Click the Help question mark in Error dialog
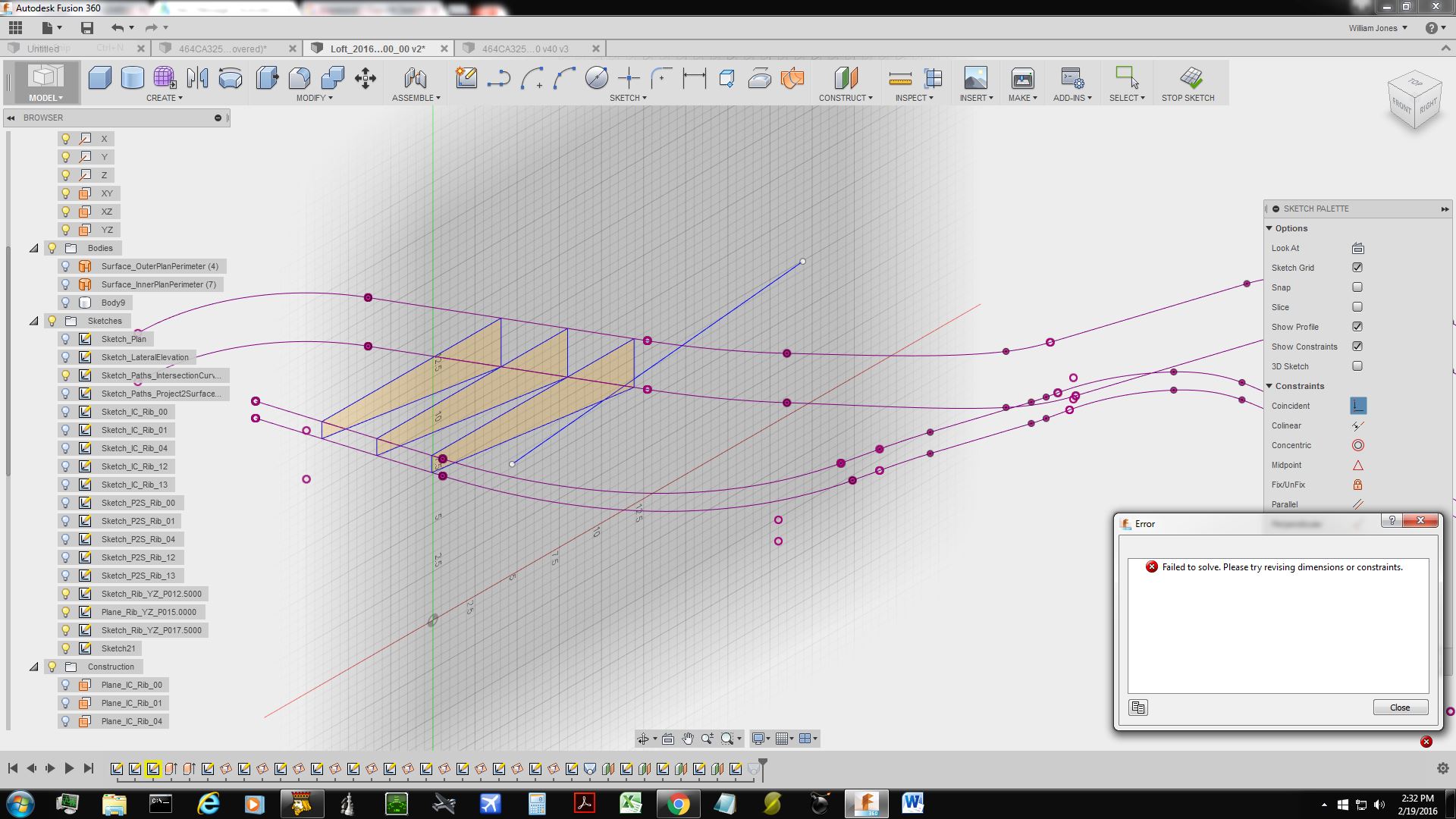The image size is (1456, 819). 1392,520
